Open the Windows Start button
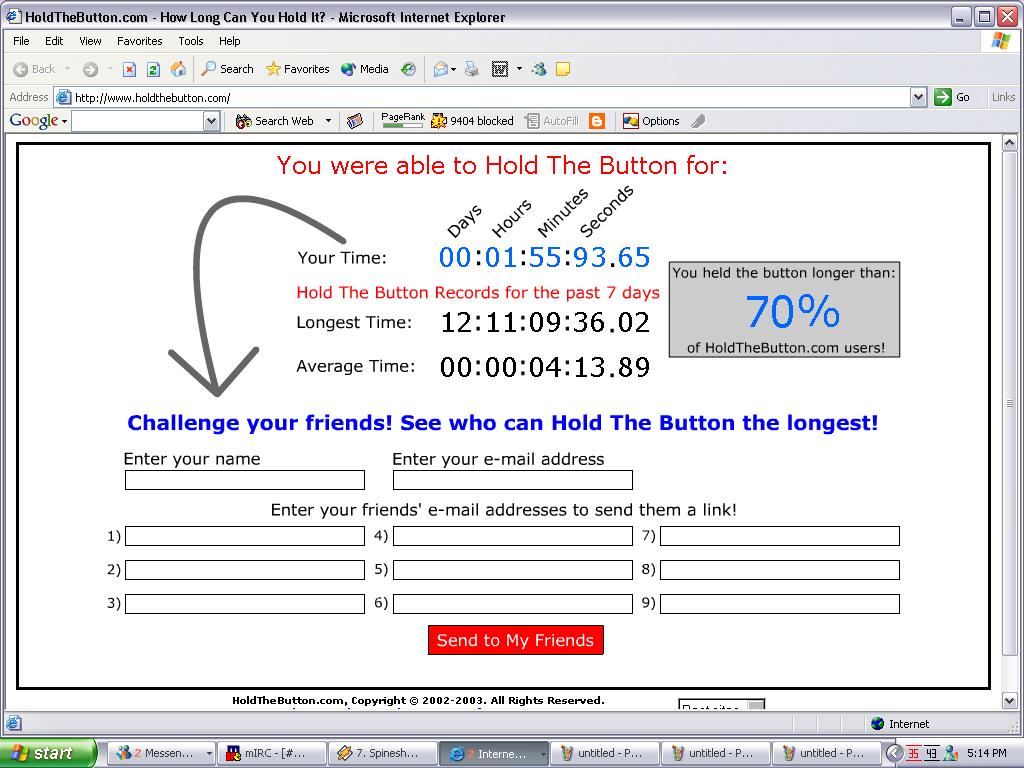 47,753
